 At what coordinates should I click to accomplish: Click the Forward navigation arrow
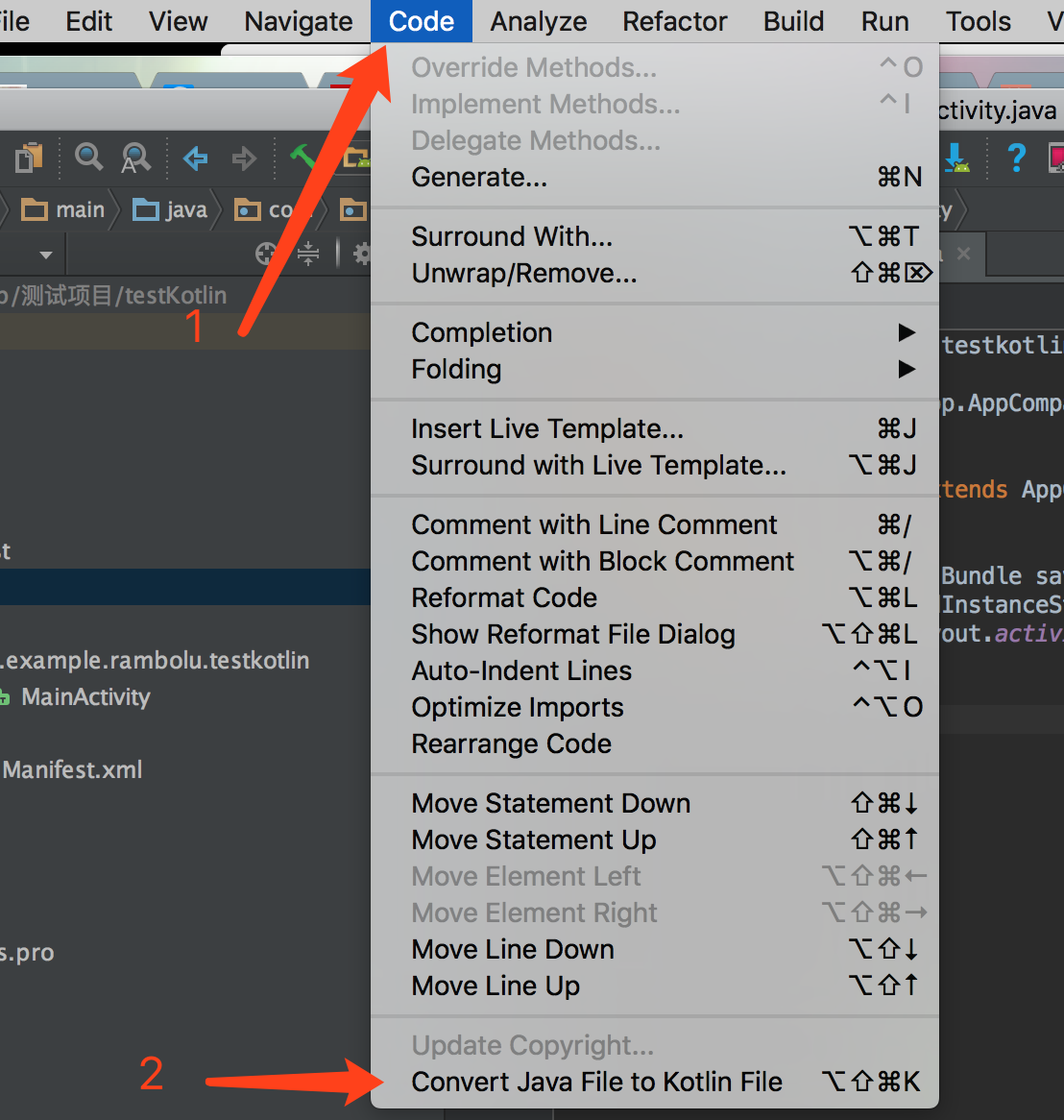pyautogui.click(x=244, y=158)
